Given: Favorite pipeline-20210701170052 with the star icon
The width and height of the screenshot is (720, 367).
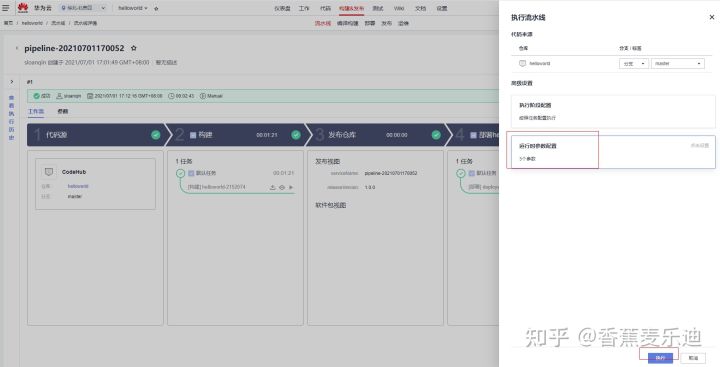Looking at the screenshot, I should (134, 48).
